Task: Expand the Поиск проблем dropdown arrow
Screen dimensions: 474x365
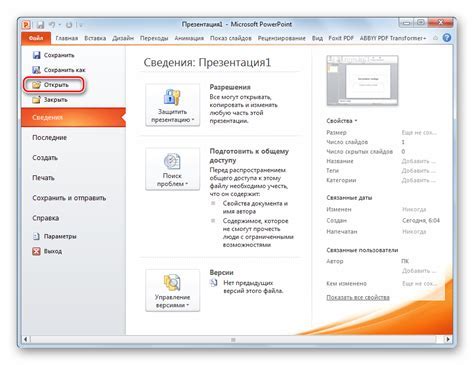Action: [x=187, y=184]
